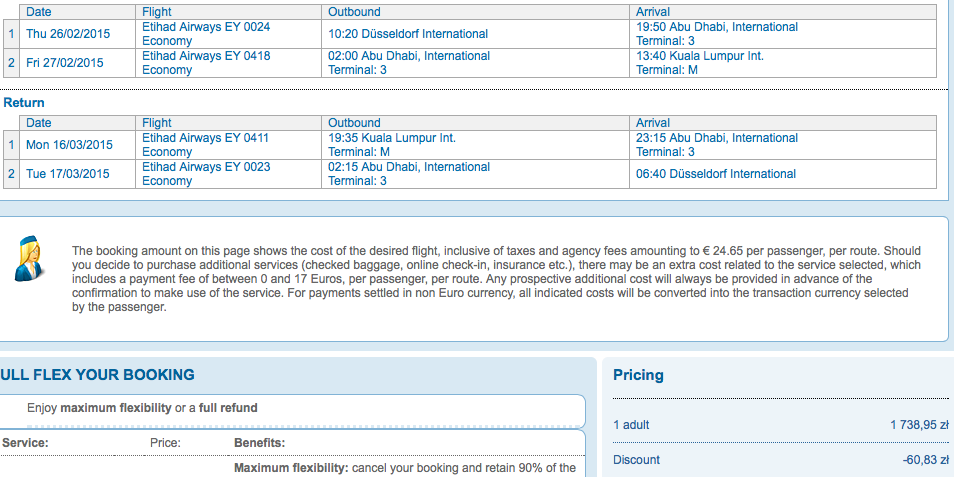Select the Etihad Airways EY 0024 flight cell
The height and width of the screenshot is (477, 954).
[x=228, y=34]
